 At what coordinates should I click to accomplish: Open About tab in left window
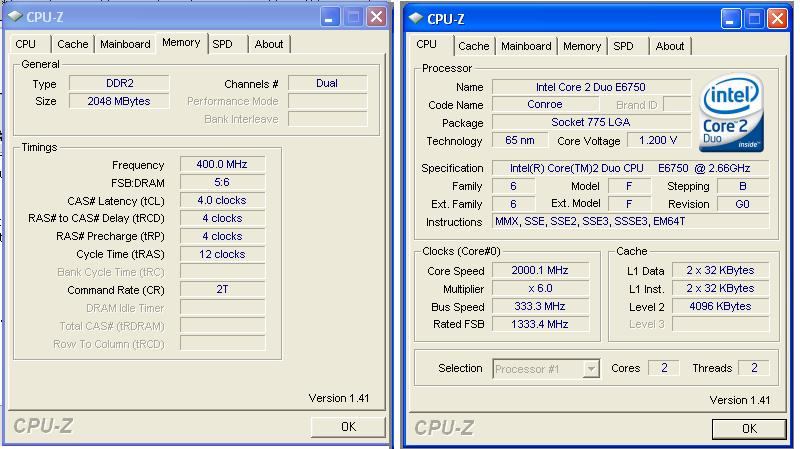269,44
